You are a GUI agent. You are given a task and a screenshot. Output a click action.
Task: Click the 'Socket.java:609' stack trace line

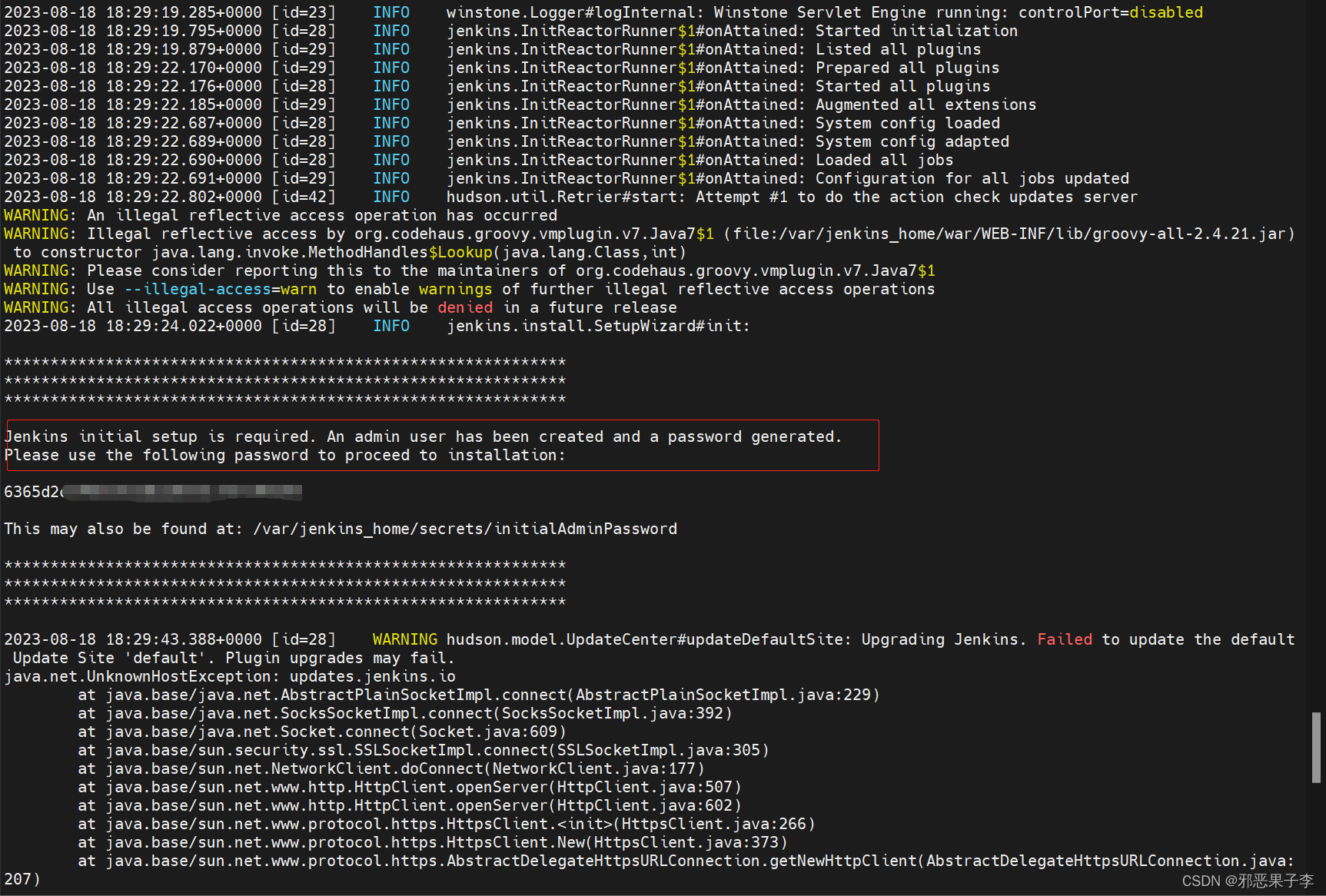(x=321, y=732)
